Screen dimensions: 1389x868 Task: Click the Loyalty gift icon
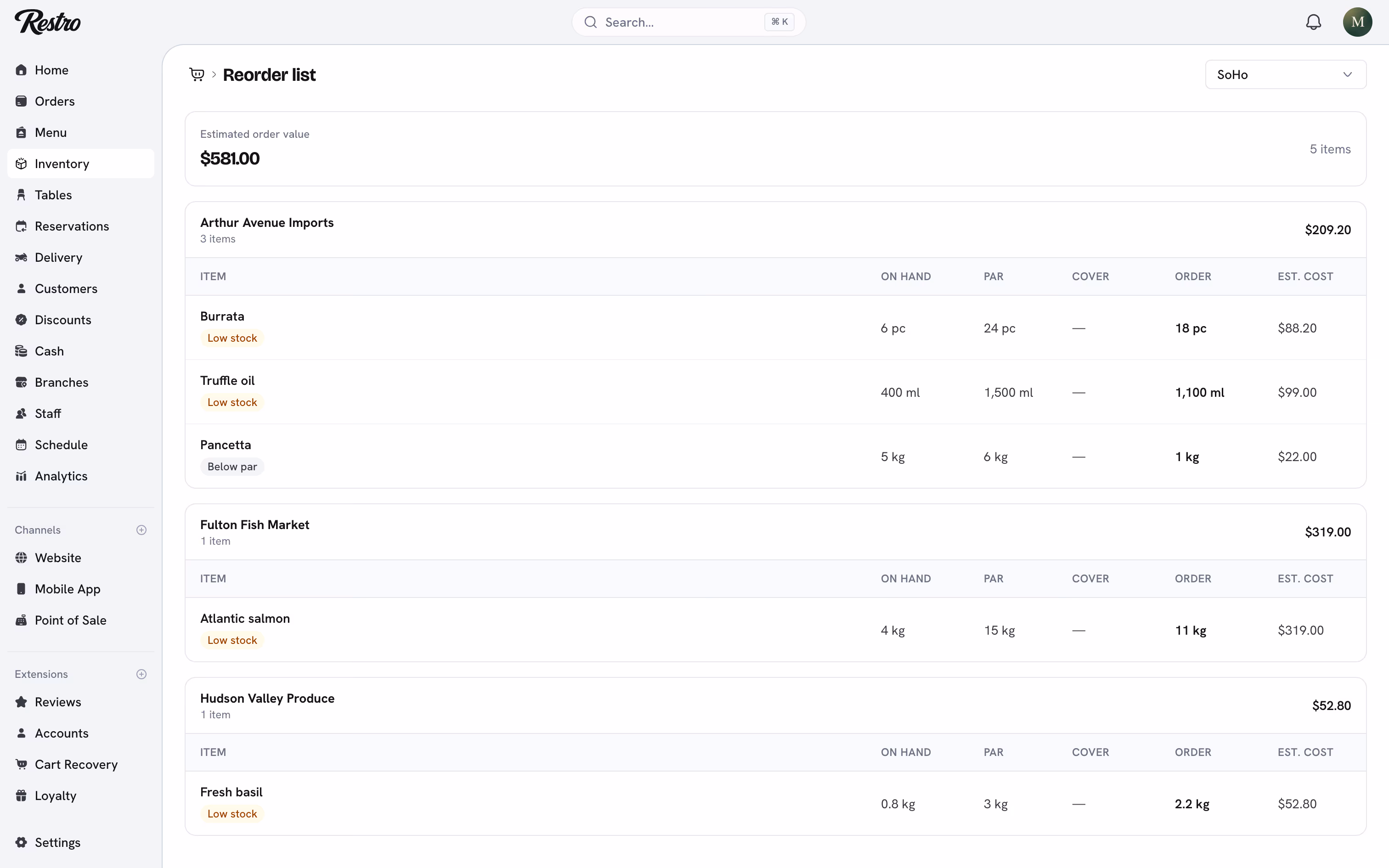(21, 795)
